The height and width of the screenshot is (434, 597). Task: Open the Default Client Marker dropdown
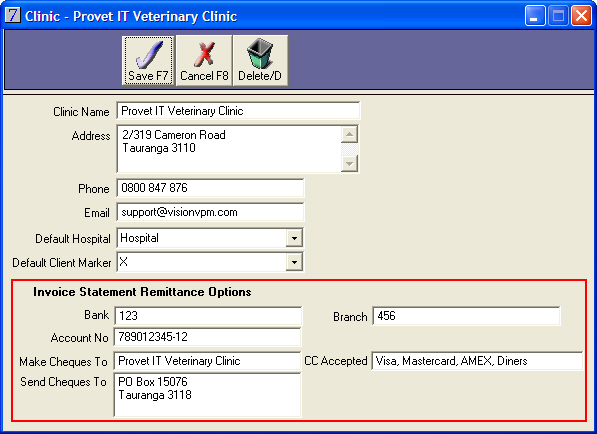pos(294,262)
